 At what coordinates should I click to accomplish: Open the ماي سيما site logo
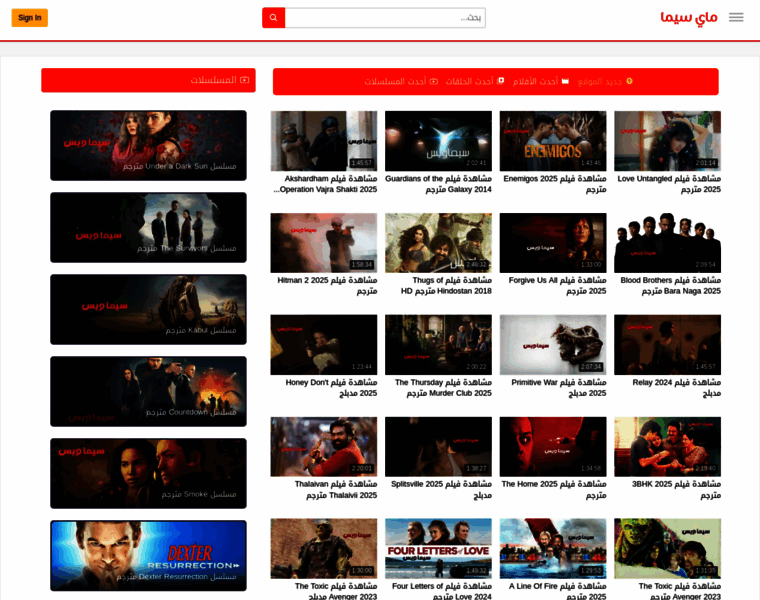pos(689,17)
